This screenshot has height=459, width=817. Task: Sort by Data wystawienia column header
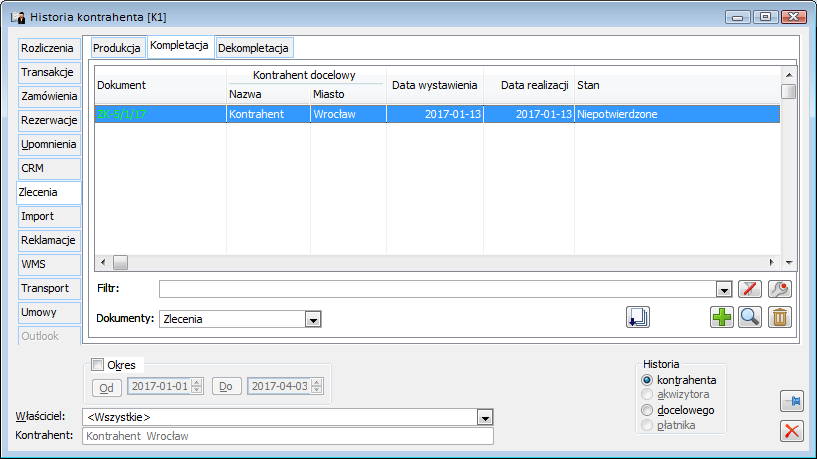435,85
